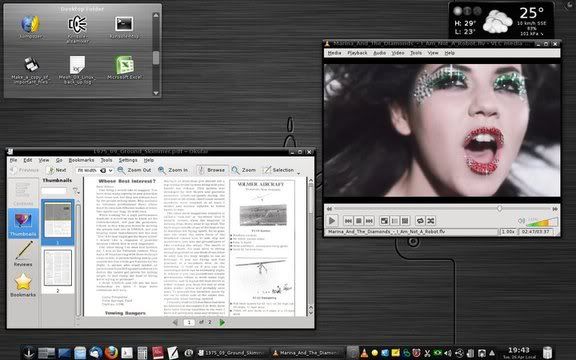Show the VLC playlist

(395, 220)
